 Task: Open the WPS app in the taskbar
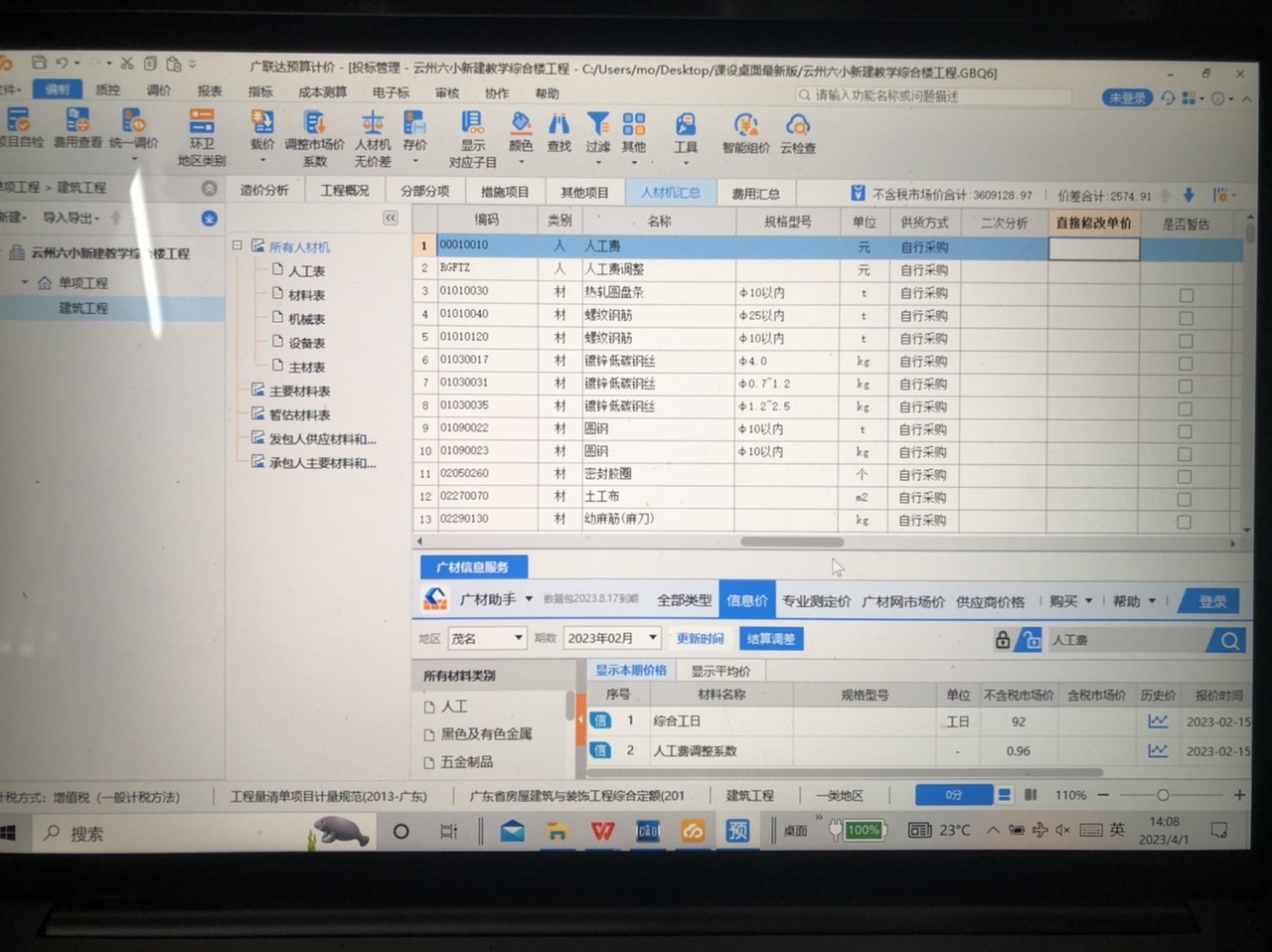pos(602,831)
